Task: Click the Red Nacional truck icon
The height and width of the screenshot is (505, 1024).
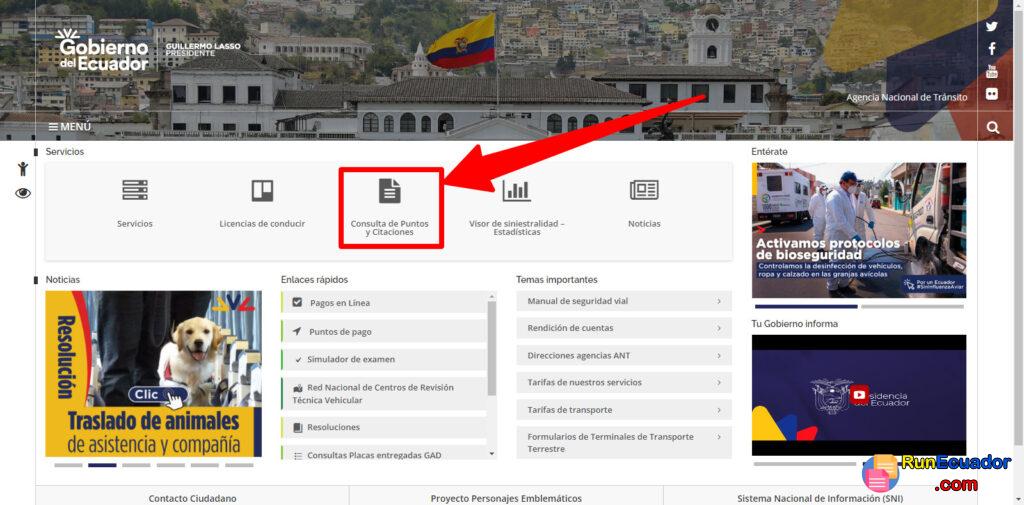Action: 298,387
